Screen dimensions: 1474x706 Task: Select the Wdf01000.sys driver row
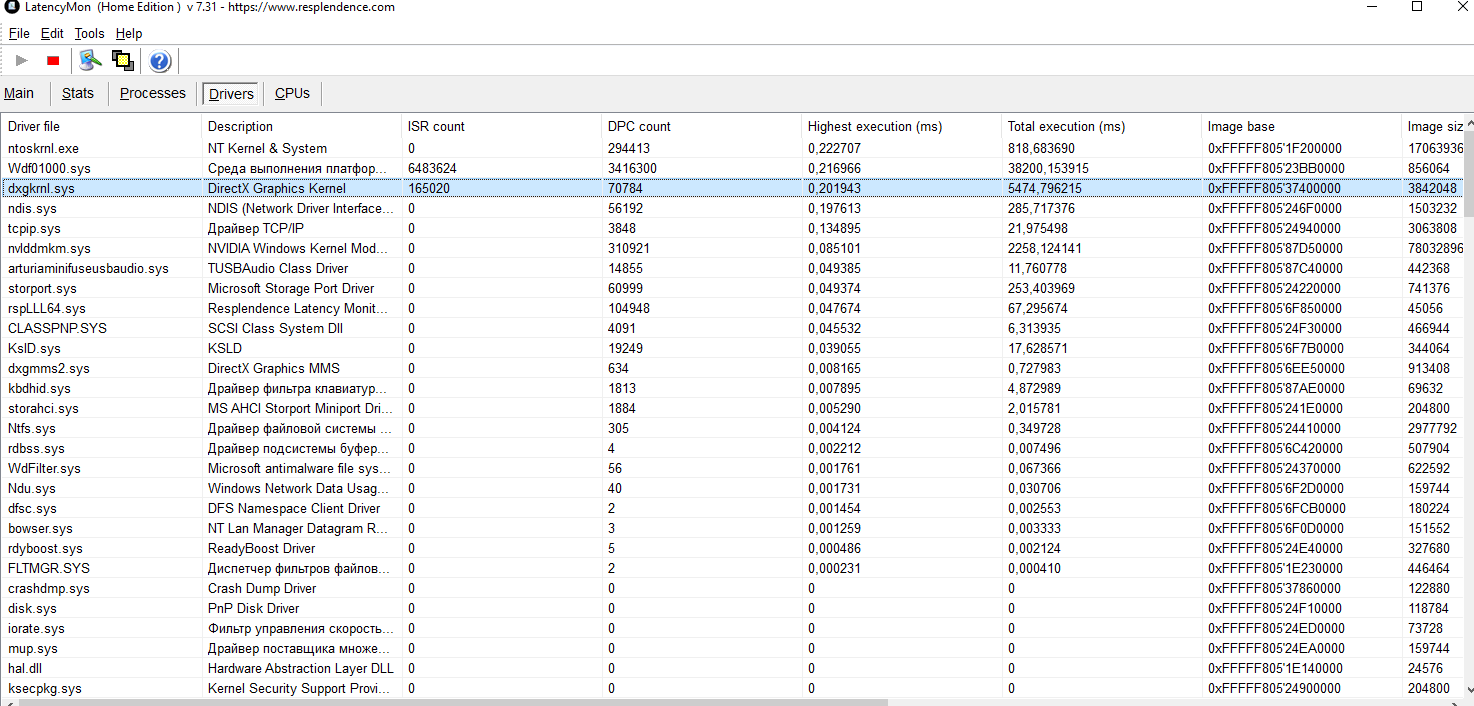(x=732, y=168)
